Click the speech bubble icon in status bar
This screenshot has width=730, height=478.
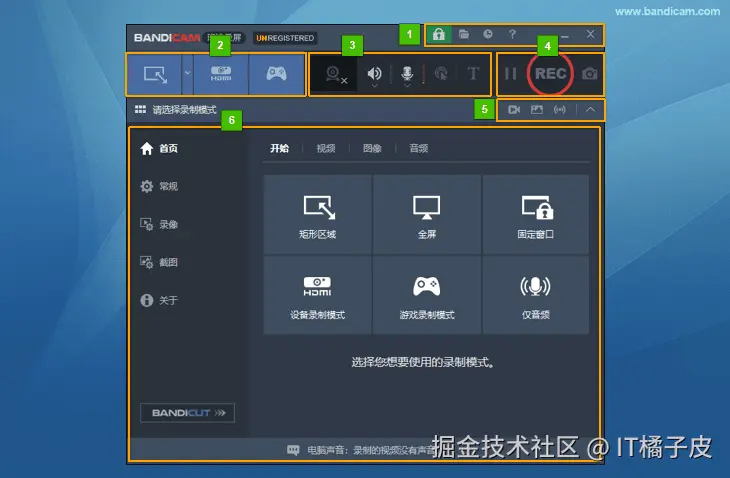(x=293, y=450)
